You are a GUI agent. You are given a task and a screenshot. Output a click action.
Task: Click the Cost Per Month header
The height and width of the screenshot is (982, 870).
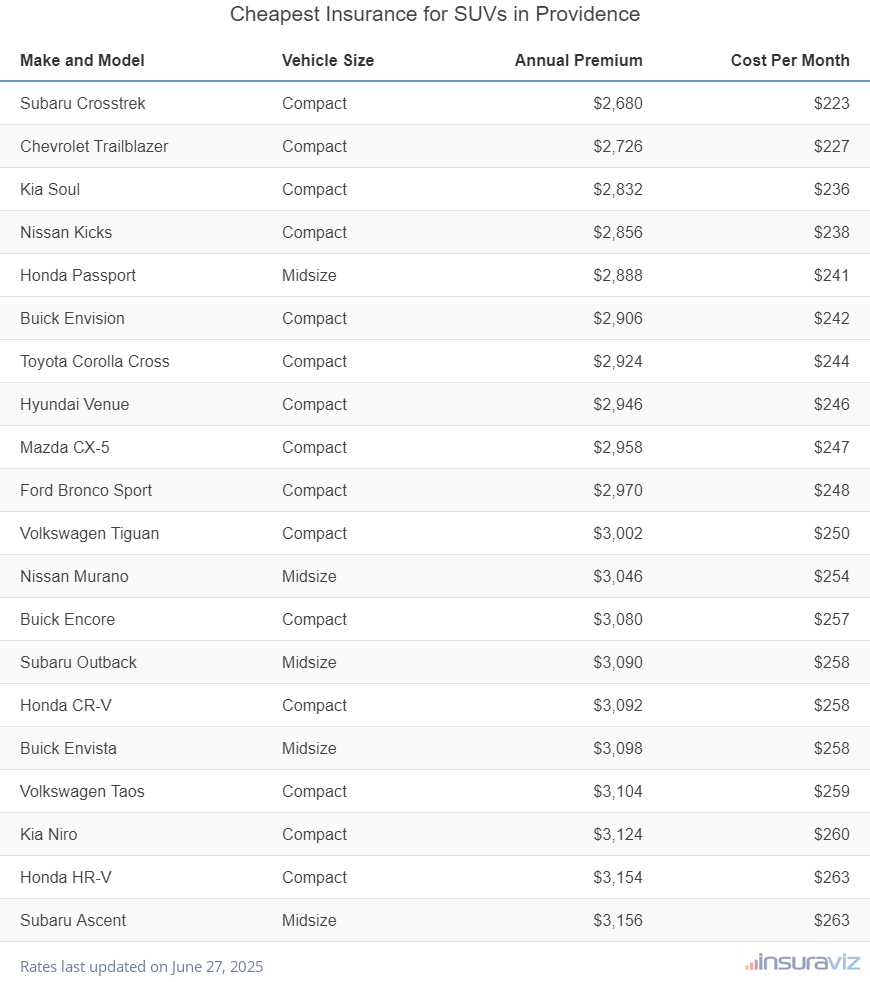click(x=789, y=60)
